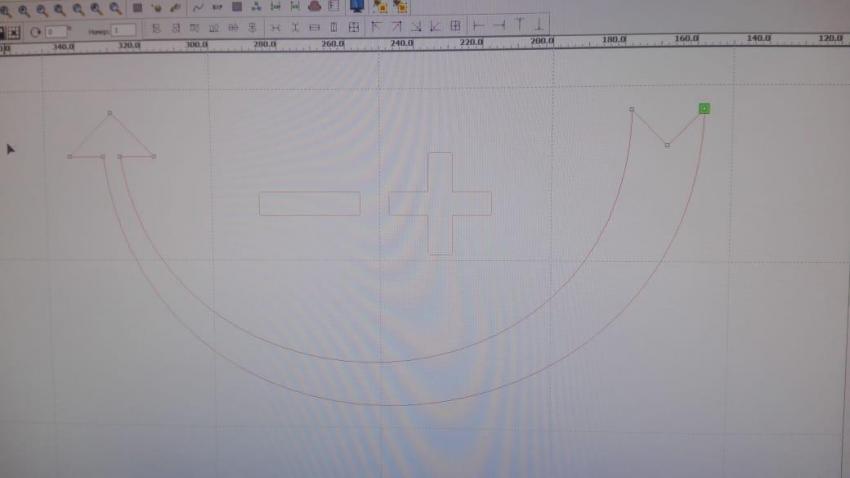The image size is (850, 478).
Task: Click the rotation angle input field
Action: pyautogui.click(x=56, y=31)
